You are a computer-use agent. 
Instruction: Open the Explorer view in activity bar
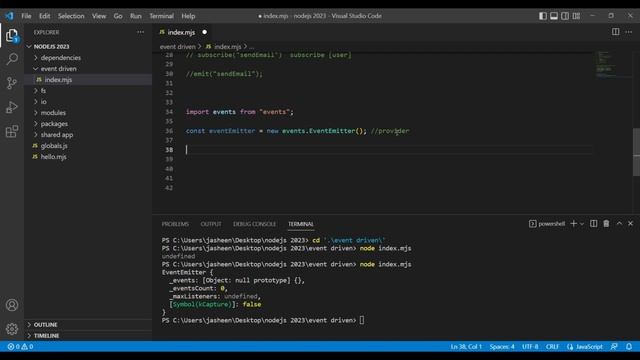12,36
